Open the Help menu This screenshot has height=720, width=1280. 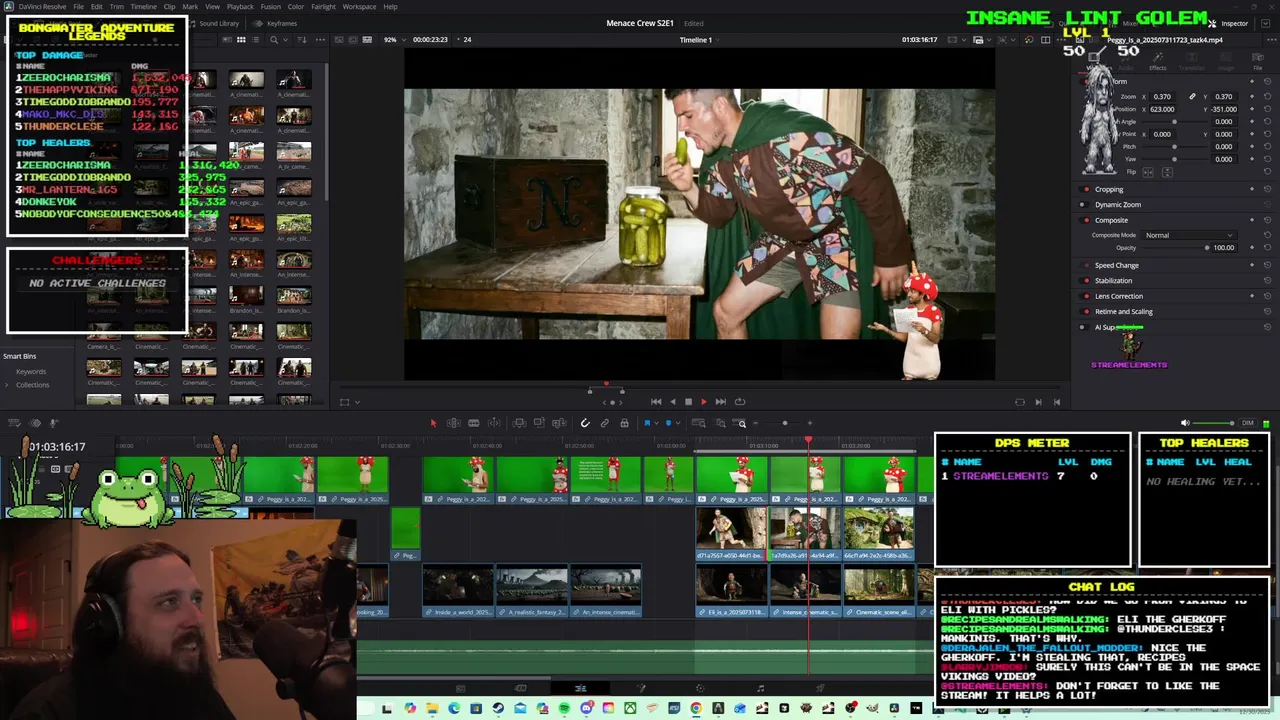click(x=390, y=7)
